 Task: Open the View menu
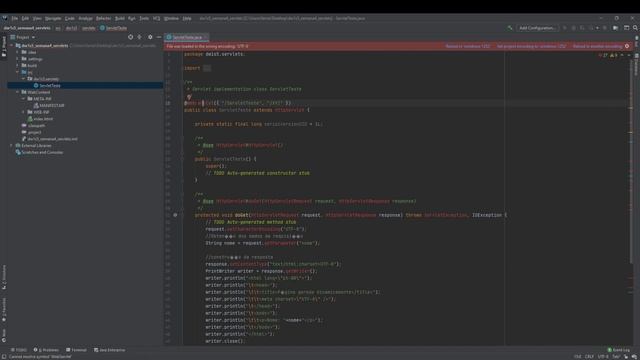point(37,18)
